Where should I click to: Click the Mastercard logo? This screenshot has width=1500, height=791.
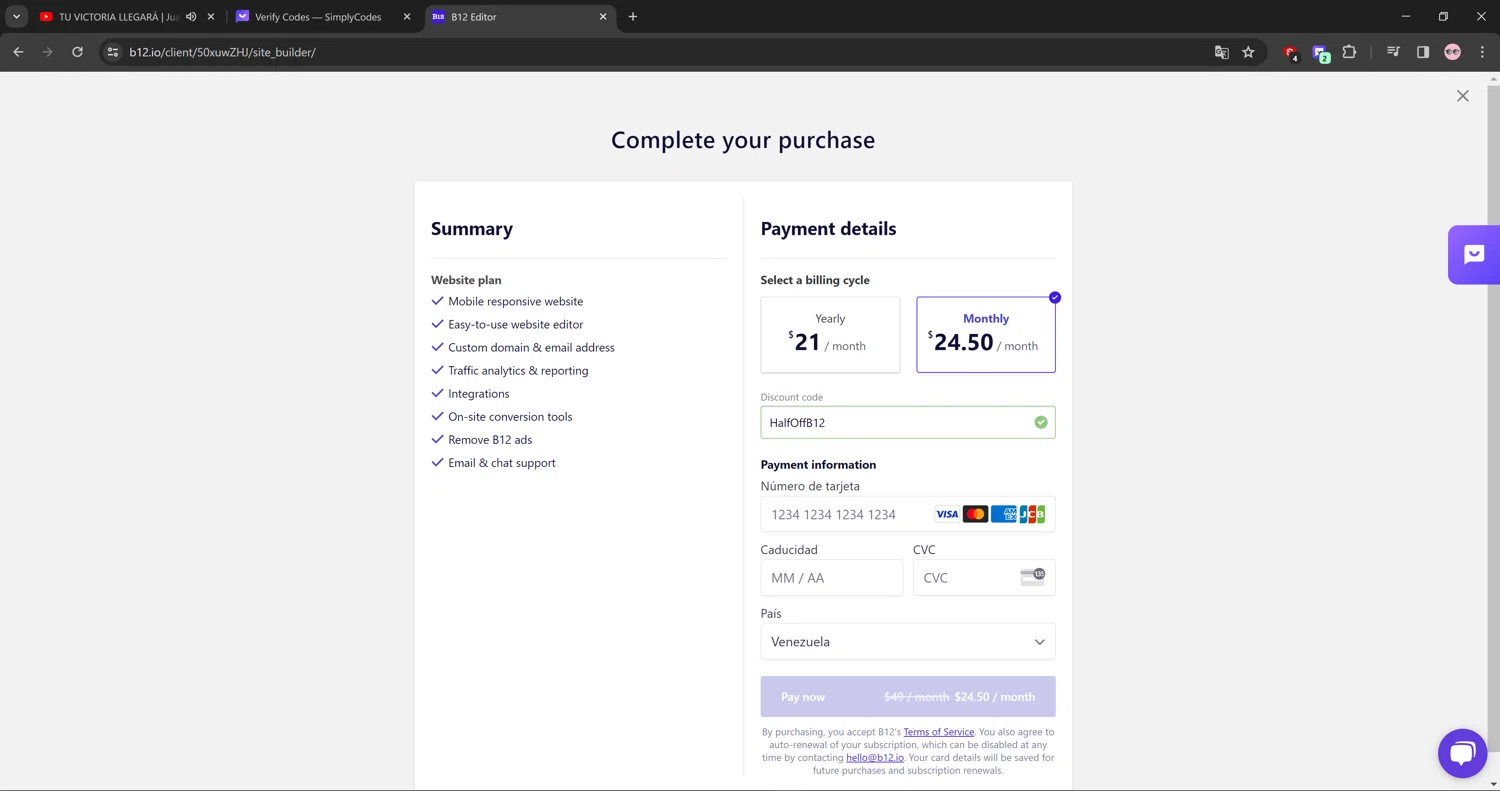coord(975,514)
